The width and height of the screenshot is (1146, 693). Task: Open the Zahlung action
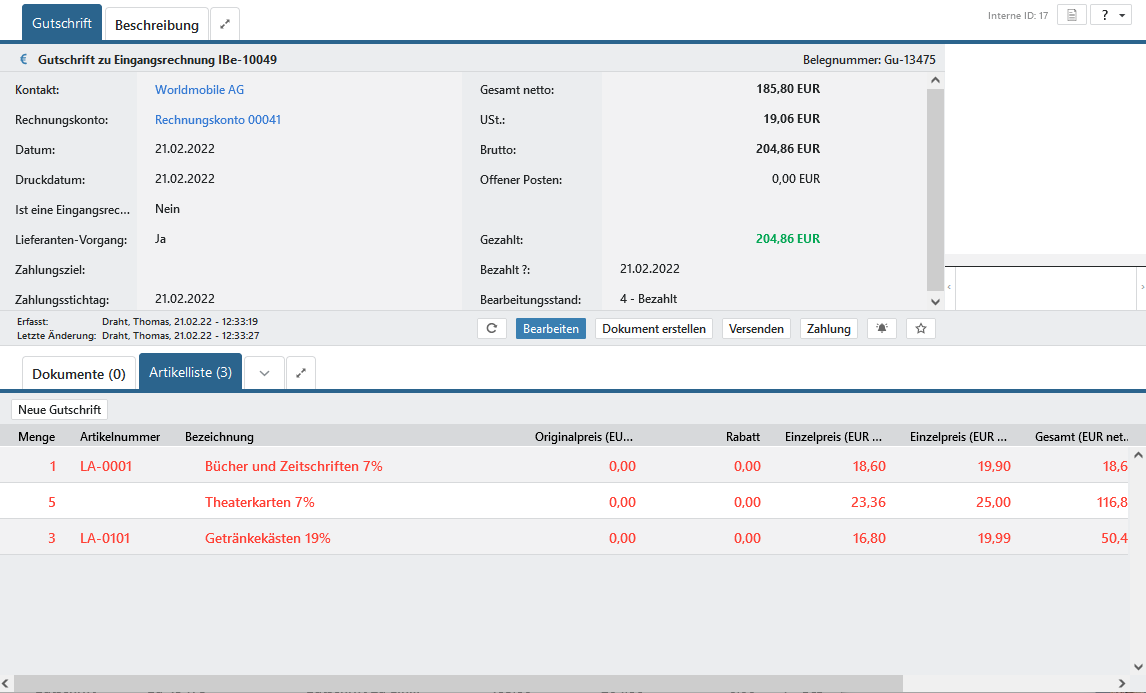[x=828, y=329]
